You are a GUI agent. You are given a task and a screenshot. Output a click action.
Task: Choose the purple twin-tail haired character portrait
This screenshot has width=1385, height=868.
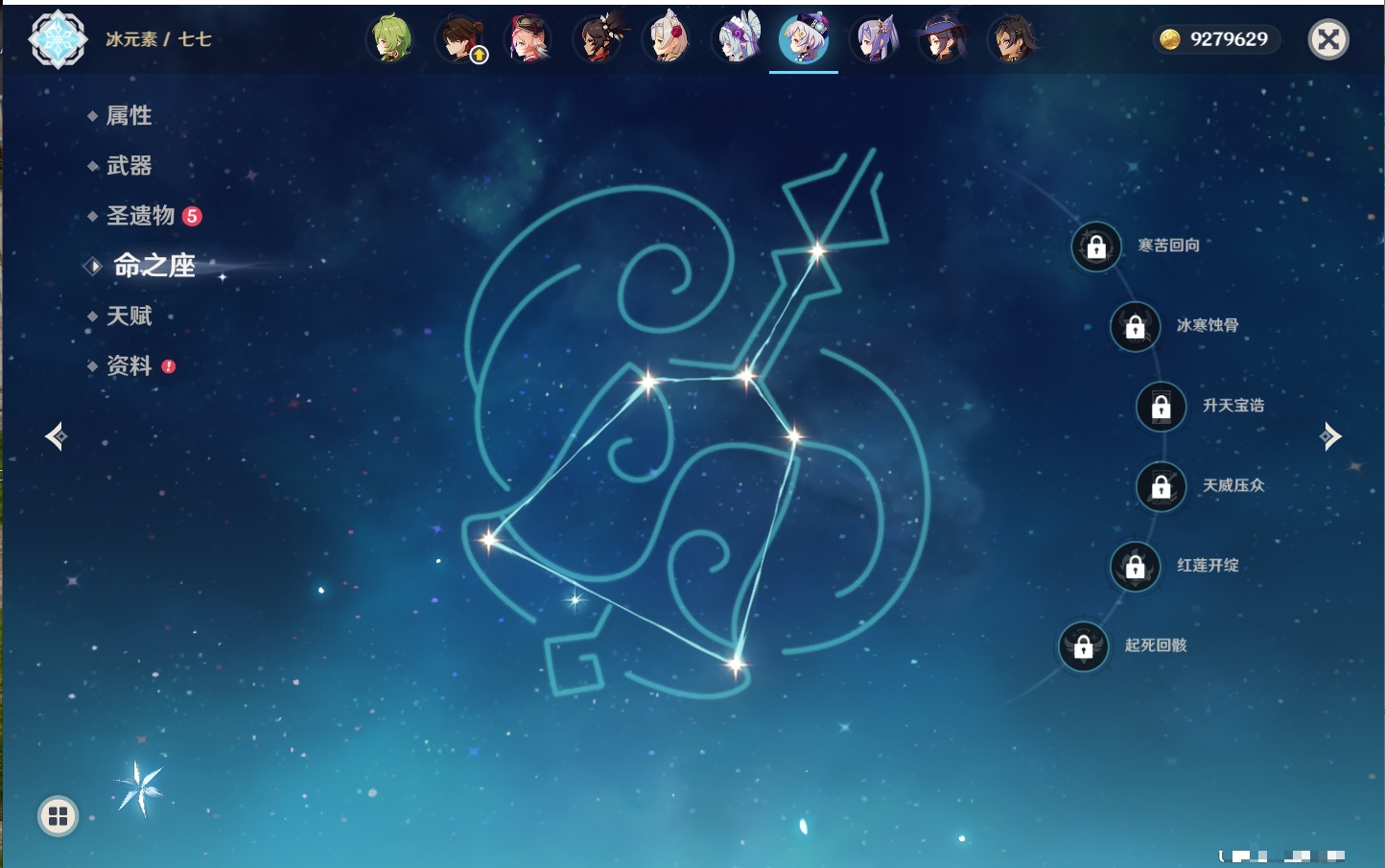tap(874, 39)
